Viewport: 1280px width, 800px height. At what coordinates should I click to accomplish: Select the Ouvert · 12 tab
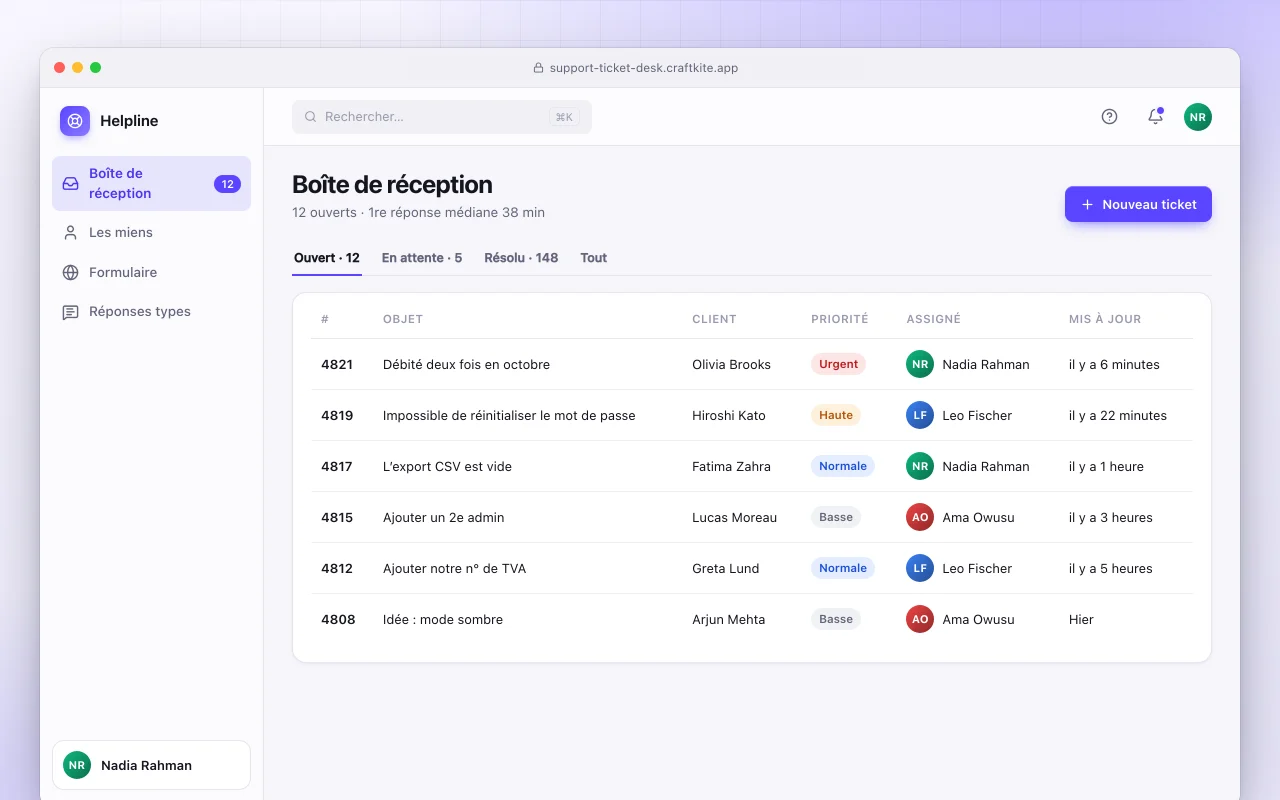(x=327, y=258)
